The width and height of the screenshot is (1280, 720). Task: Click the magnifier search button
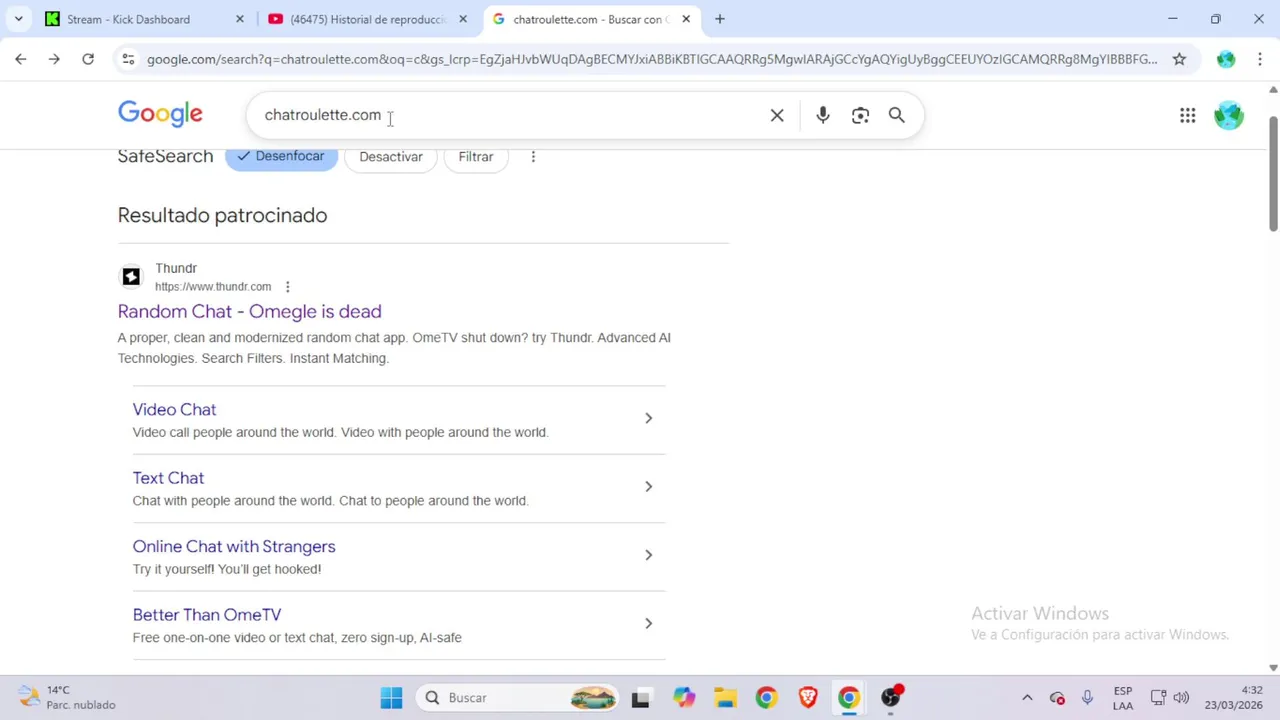click(x=897, y=115)
